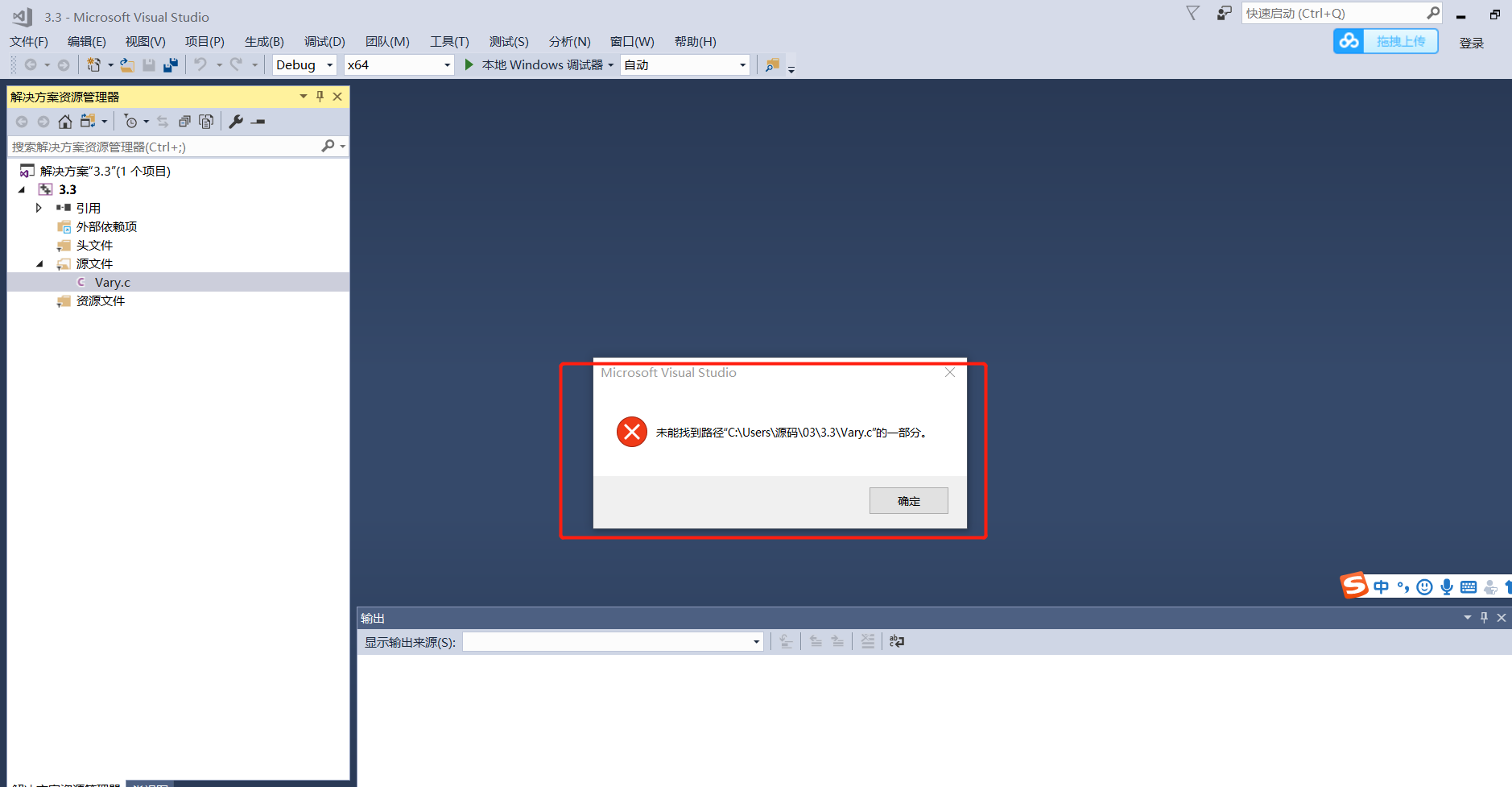
Task: Expand the 引用 tree node
Action: (x=39, y=208)
